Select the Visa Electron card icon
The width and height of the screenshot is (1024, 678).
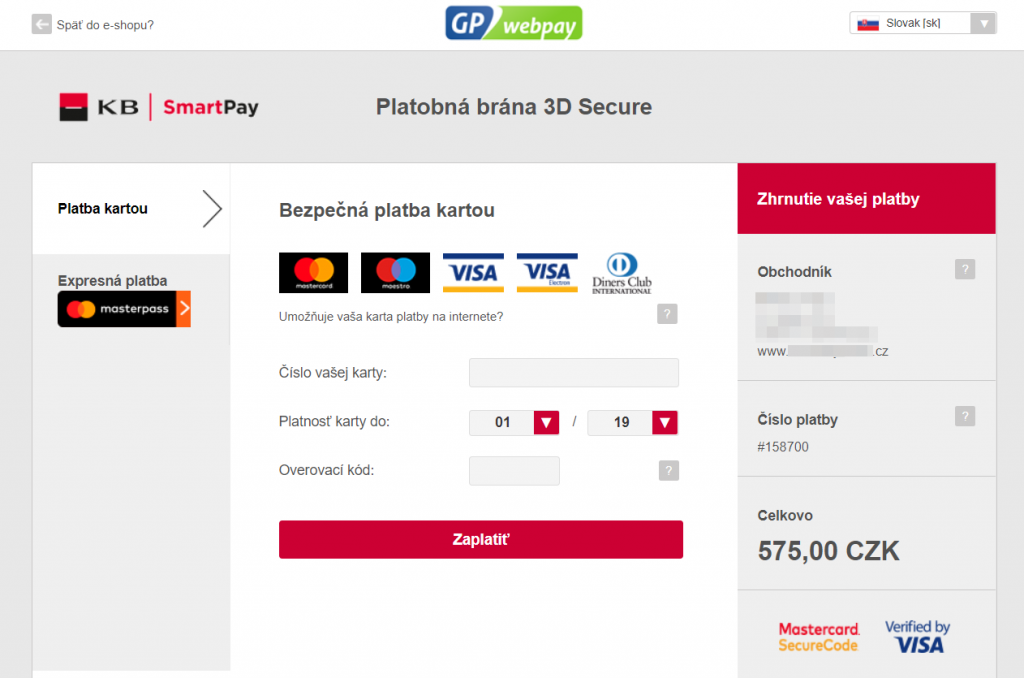coord(546,272)
